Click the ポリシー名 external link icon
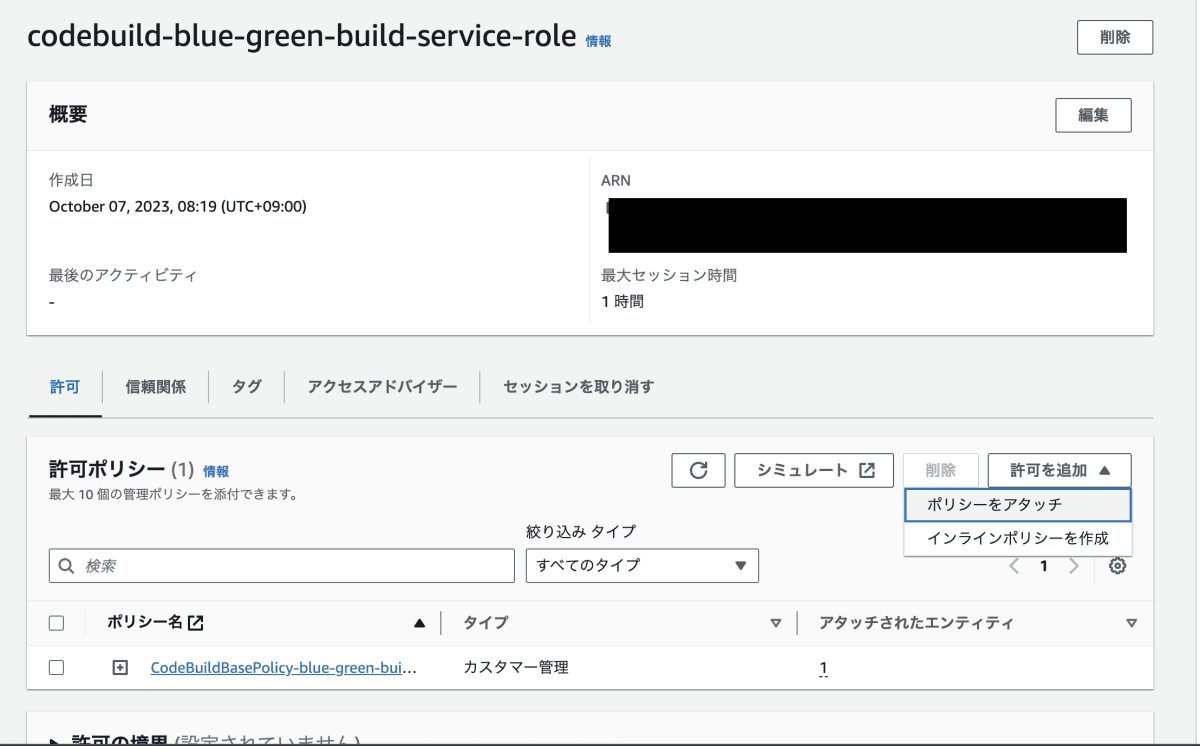 196,623
